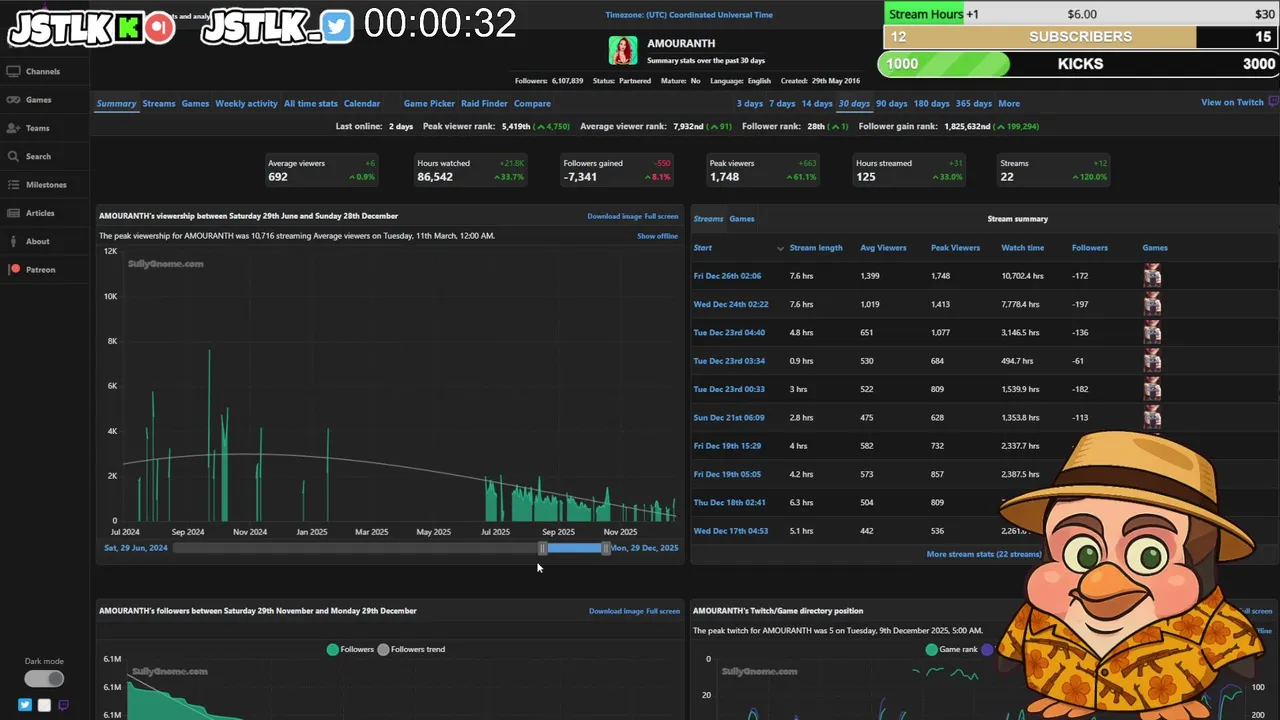
Task: Select Streams tab in Stream summary panel
Action: point(708,219)
